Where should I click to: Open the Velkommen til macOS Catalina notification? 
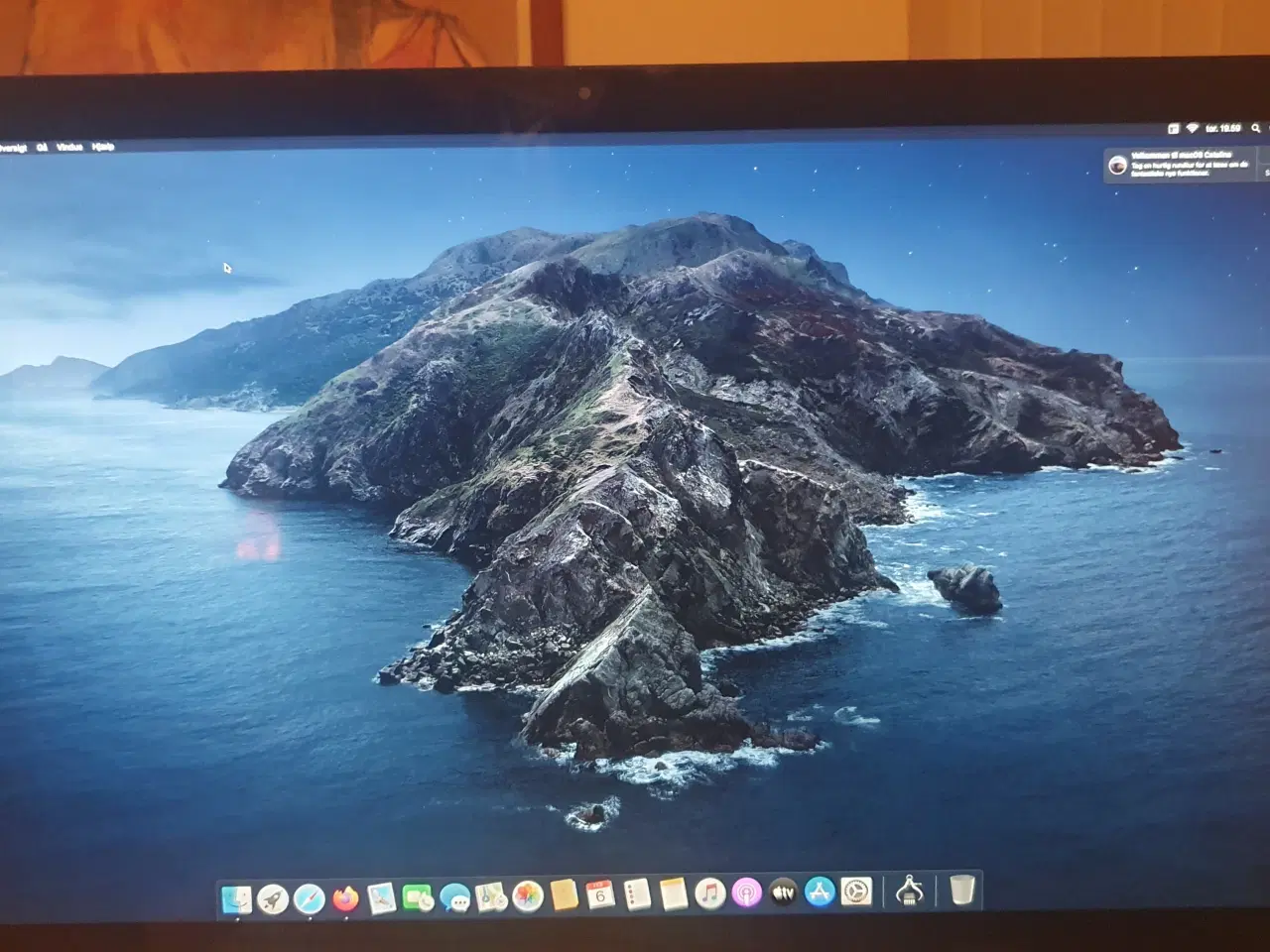tap(1186, 165)
